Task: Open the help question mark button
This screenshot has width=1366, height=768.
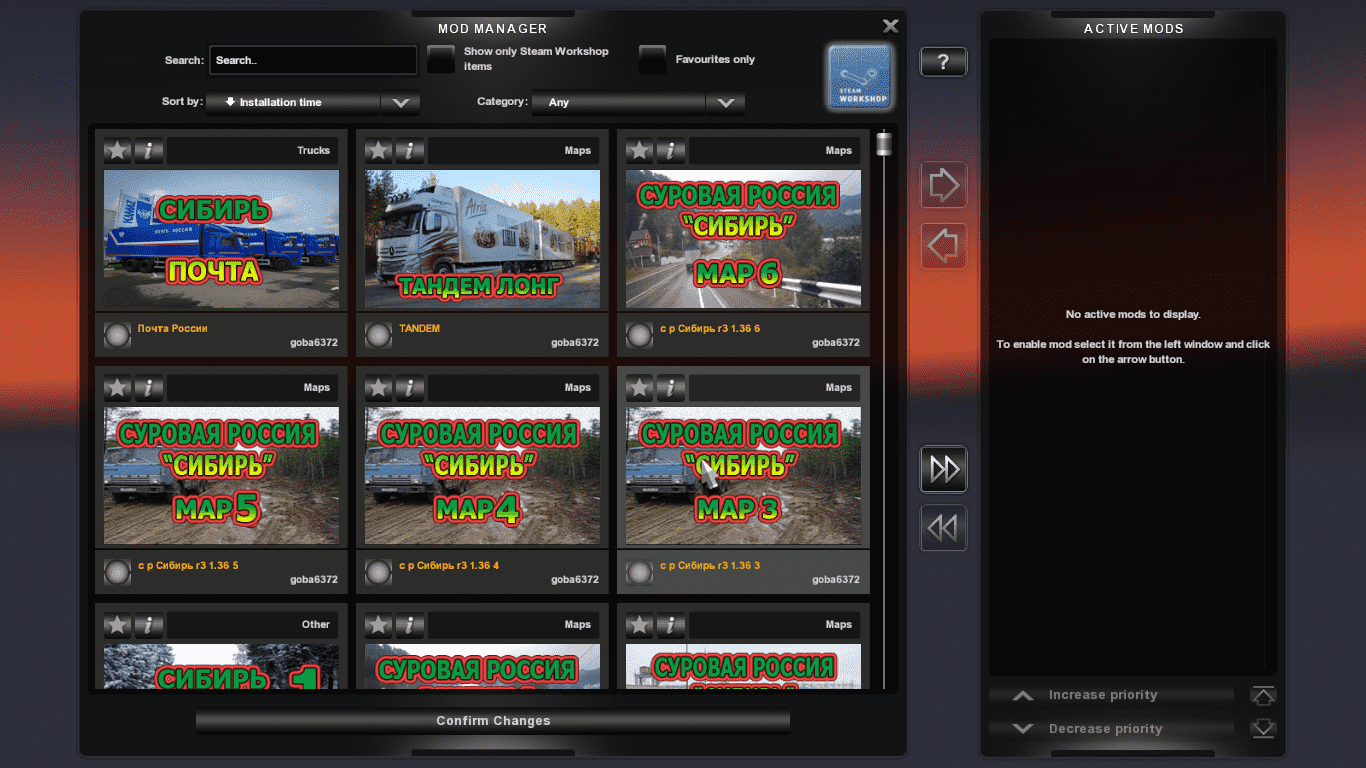Action: pyautogui.click(x=943, y=62)
